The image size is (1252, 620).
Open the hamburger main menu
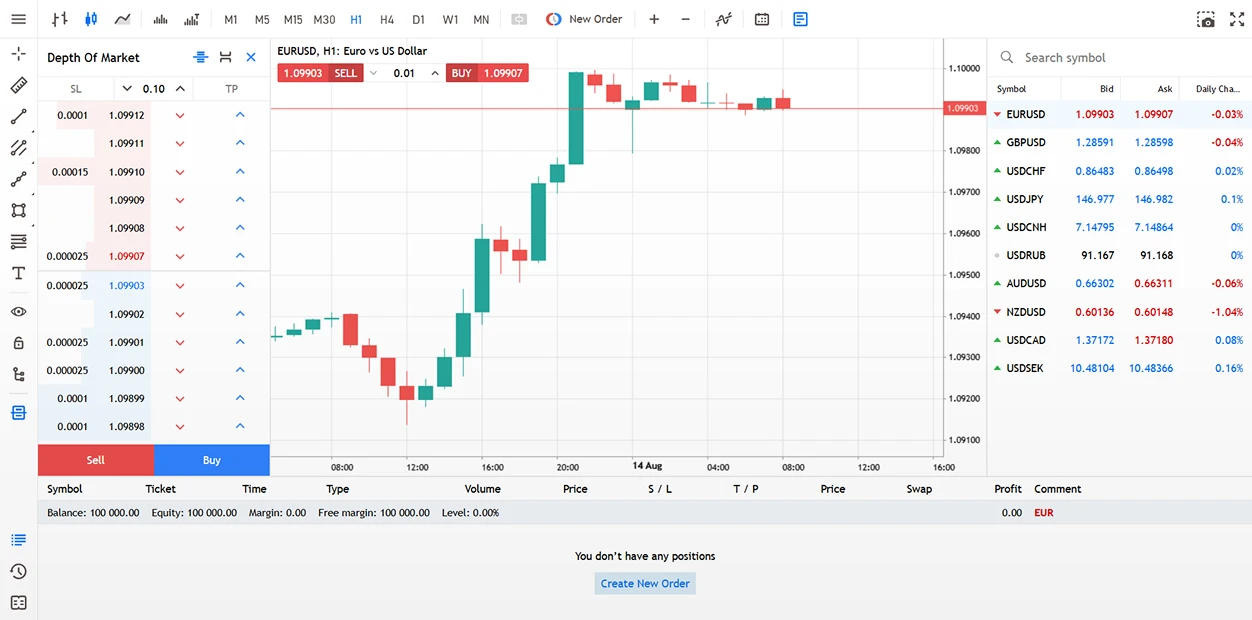[18, 19]
